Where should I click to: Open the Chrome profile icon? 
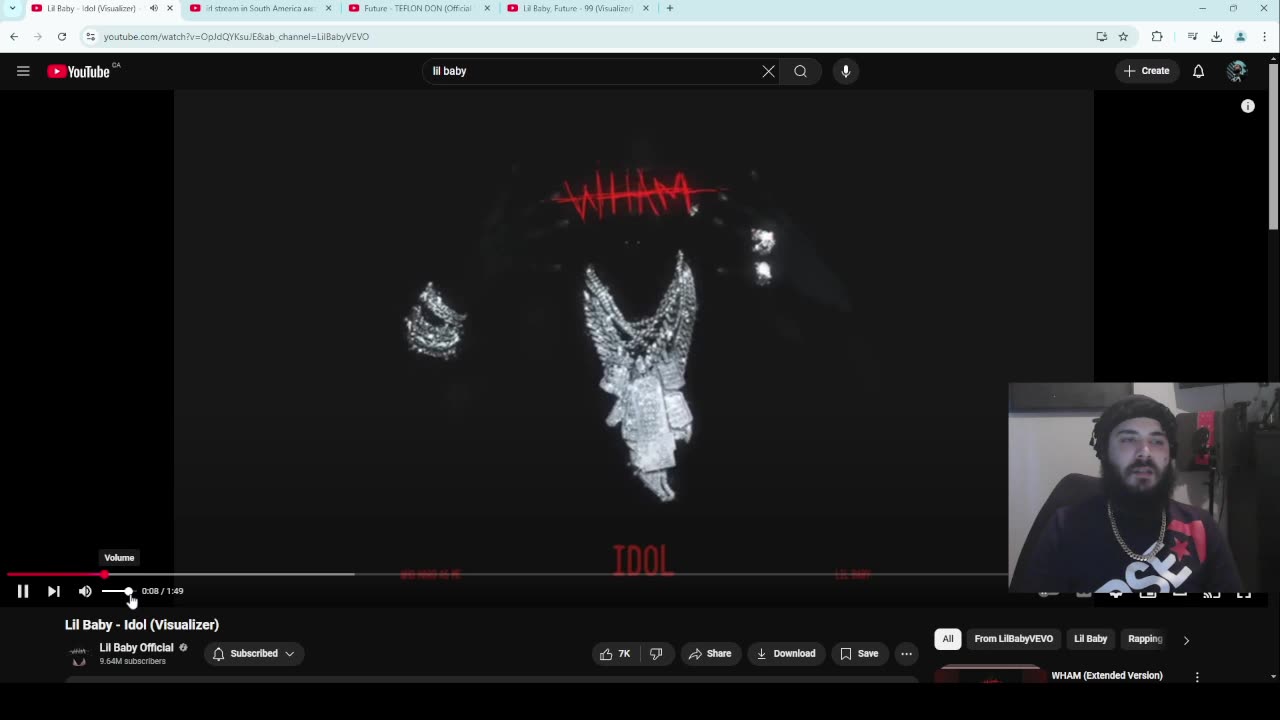(1241, 36)
